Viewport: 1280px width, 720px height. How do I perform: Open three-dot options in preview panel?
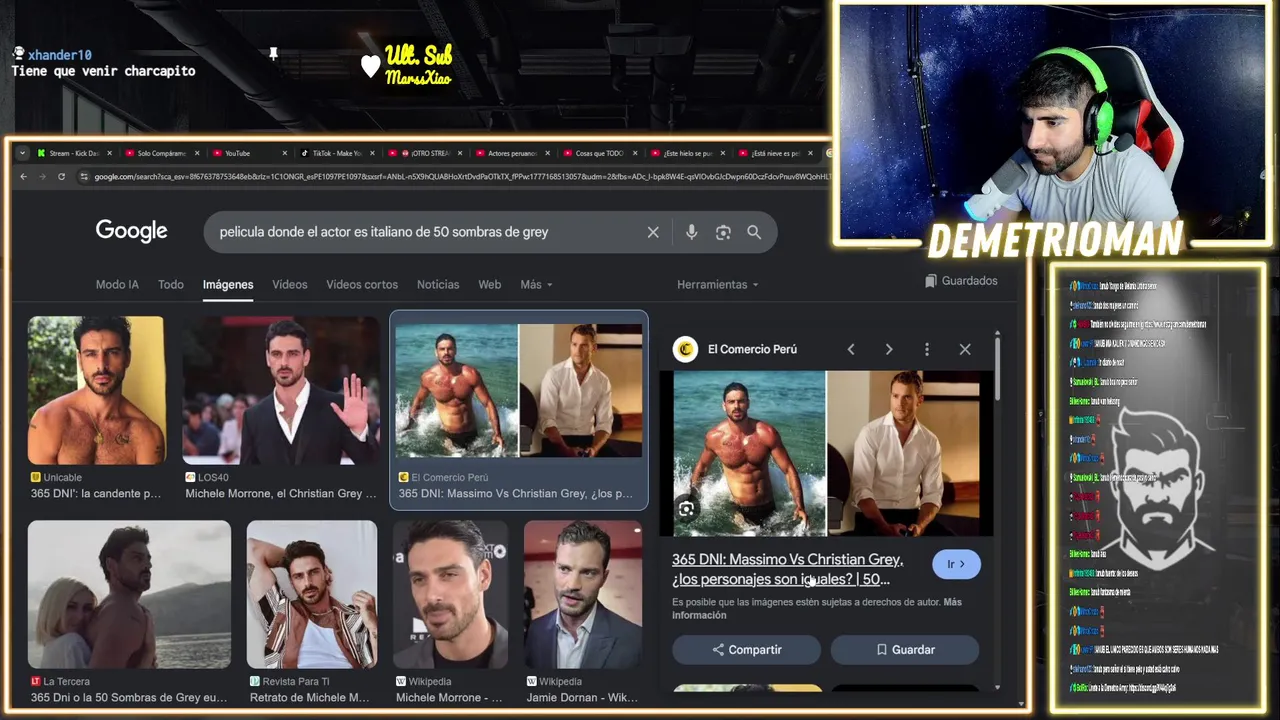927,349
